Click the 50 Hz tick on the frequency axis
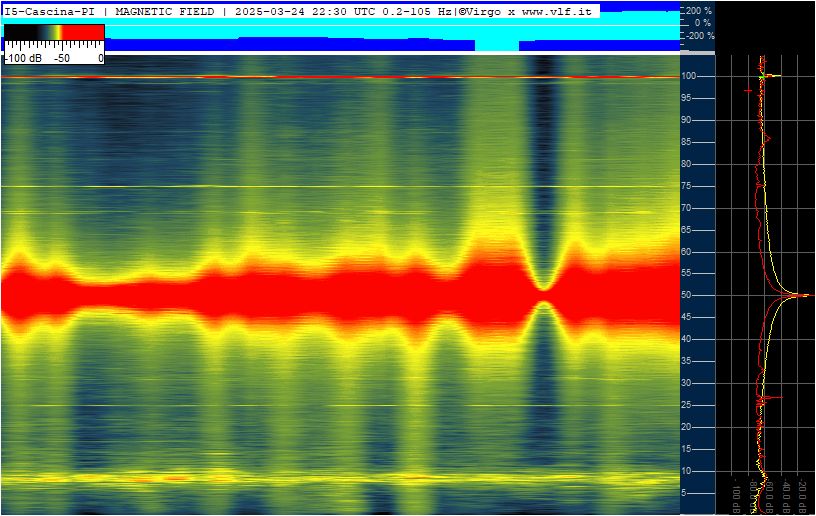The width and height of the screenshot is (816, 516). click(686, 295)
